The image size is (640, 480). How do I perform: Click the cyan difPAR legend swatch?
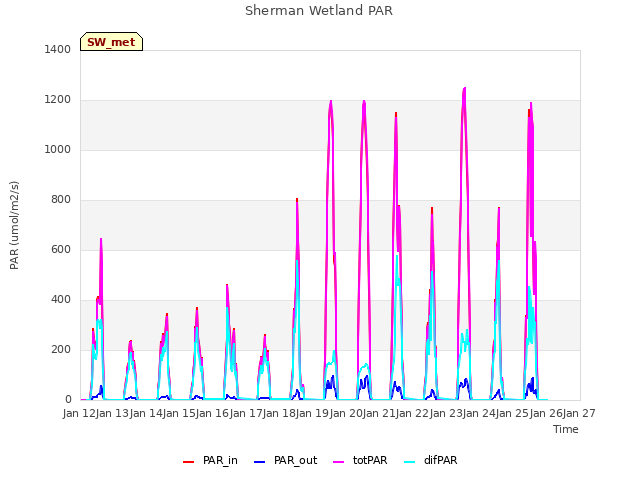pyautogui.click(x=409, y=462)
